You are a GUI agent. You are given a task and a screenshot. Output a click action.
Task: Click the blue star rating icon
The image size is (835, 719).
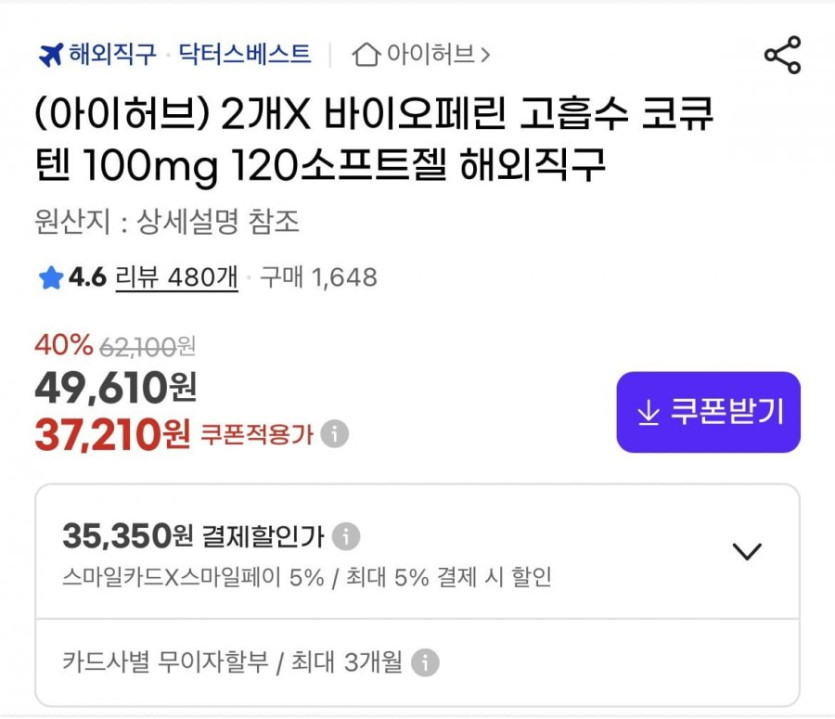coord(50,278)
